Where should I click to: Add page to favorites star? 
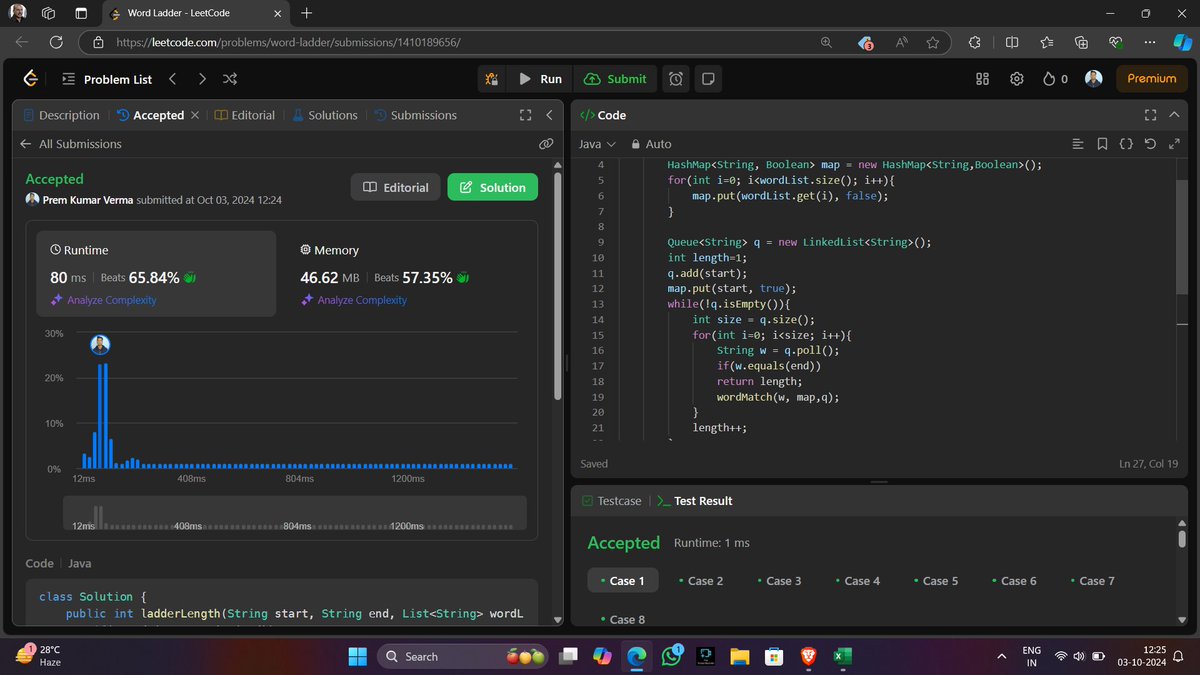(933, 43)
